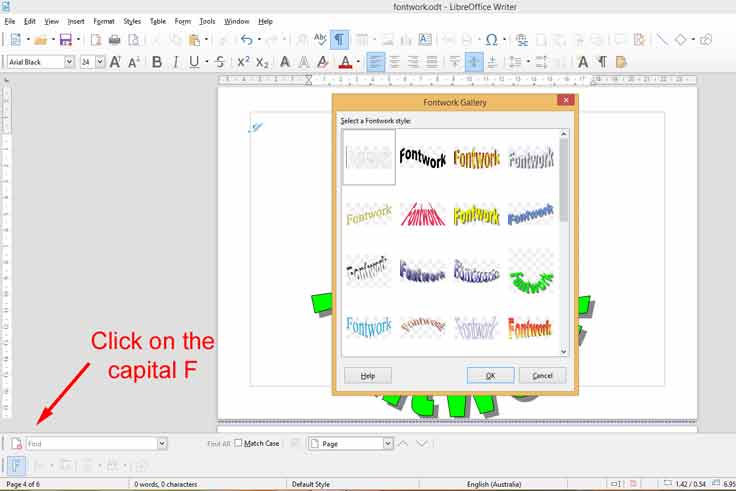
Task: Toggle Align Left paragraph button
Action: coord(376,62)
